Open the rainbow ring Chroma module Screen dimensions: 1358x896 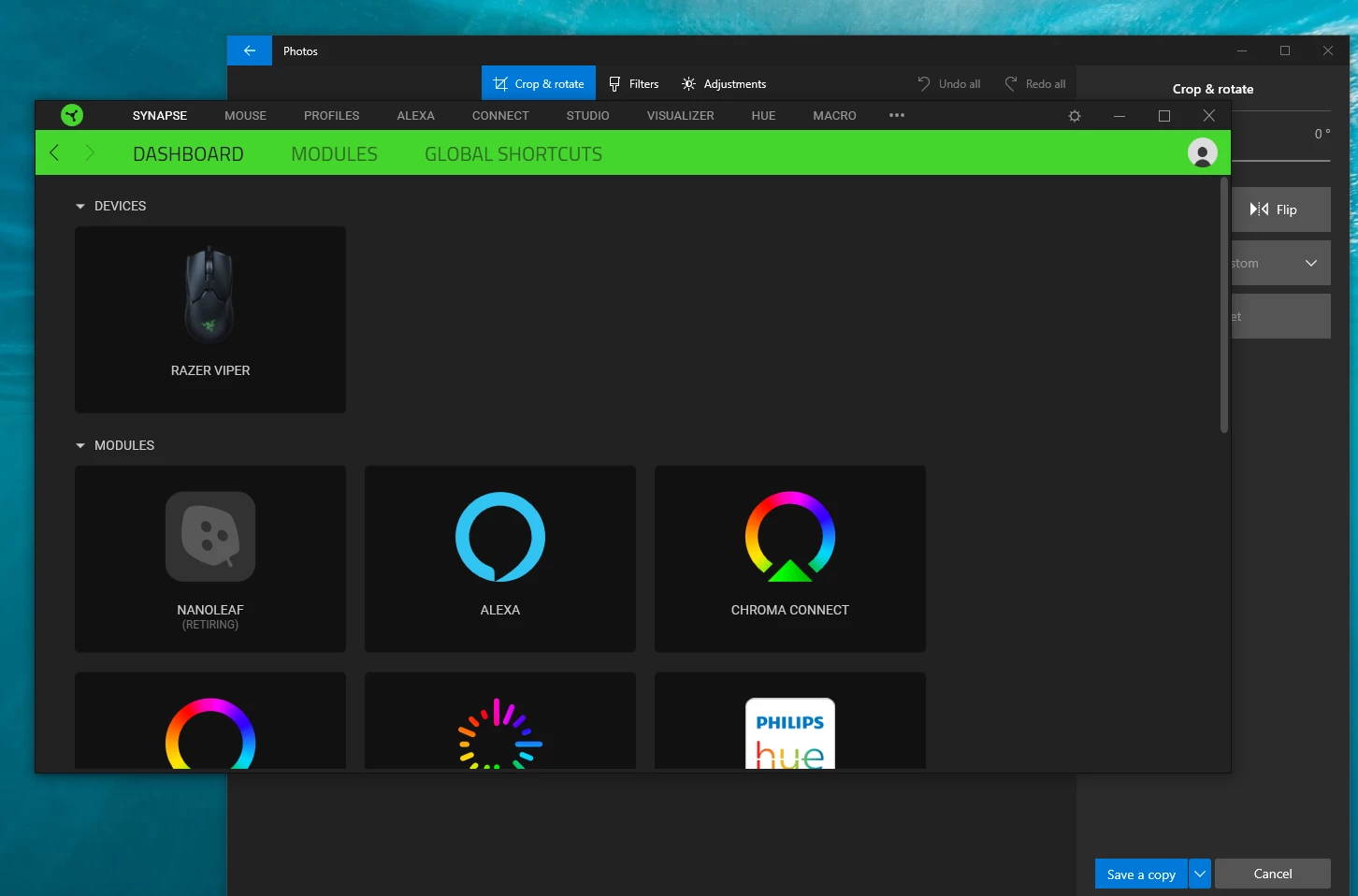click(x=210, y=733)
